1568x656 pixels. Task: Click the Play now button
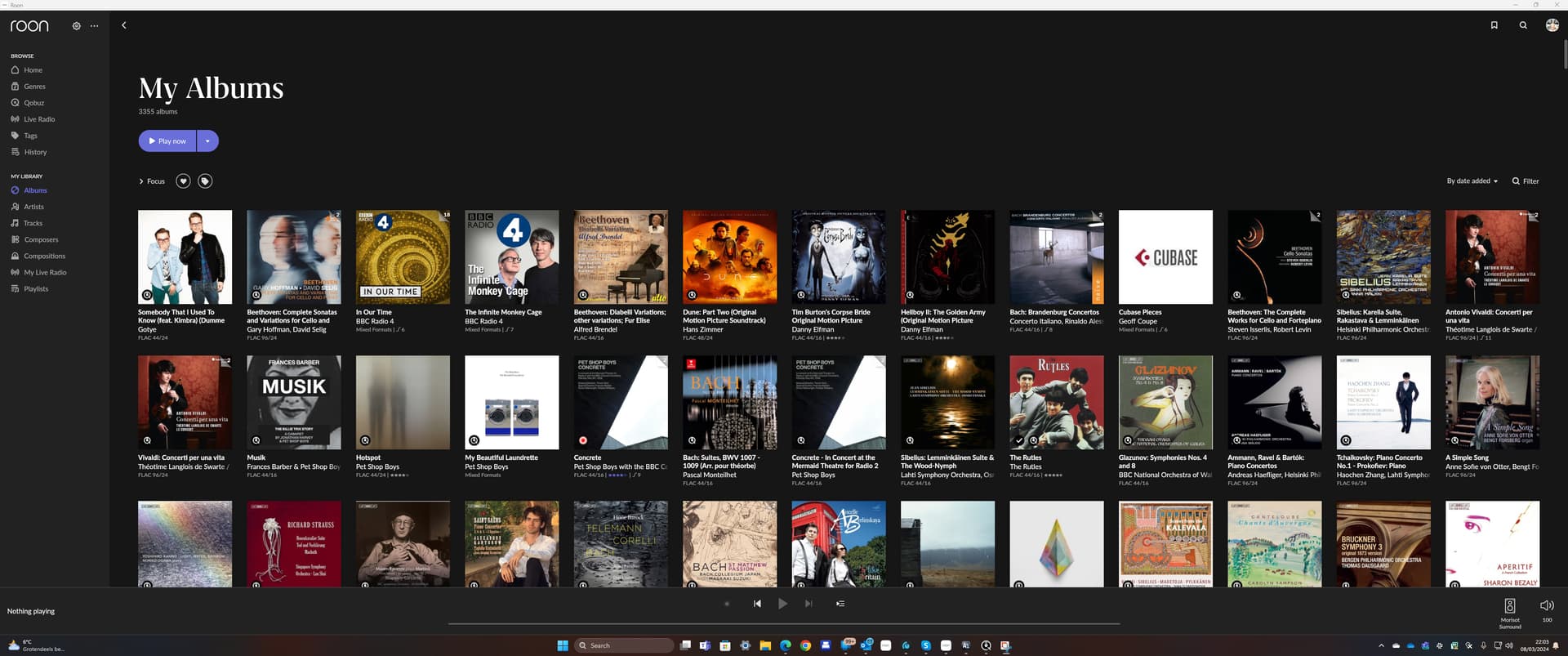[167, 141]
